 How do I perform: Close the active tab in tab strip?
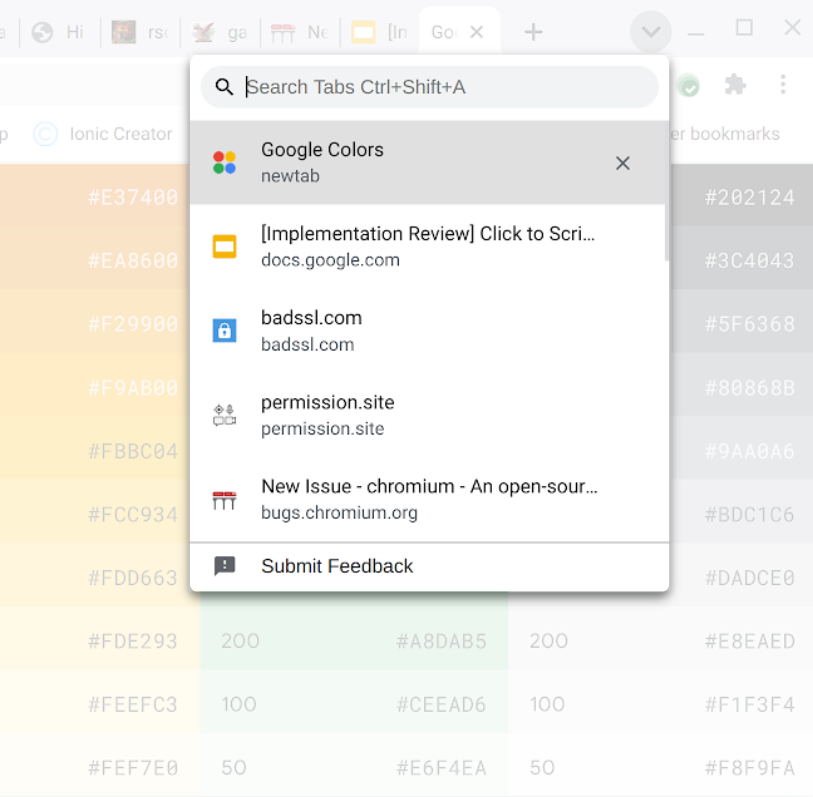pyautogui.click(x=477, y=32)
